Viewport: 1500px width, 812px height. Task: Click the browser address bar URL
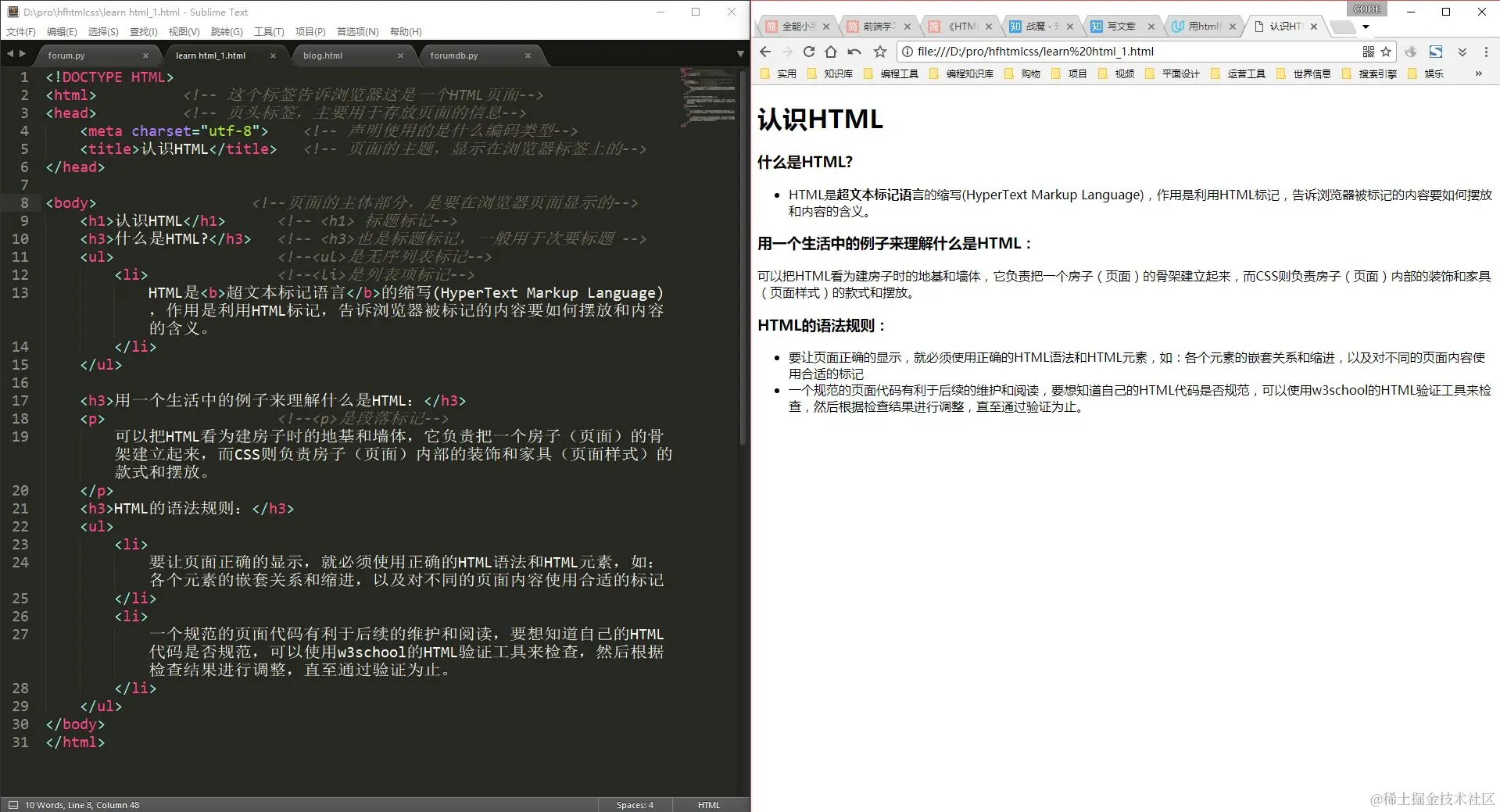coord(1035,52)
